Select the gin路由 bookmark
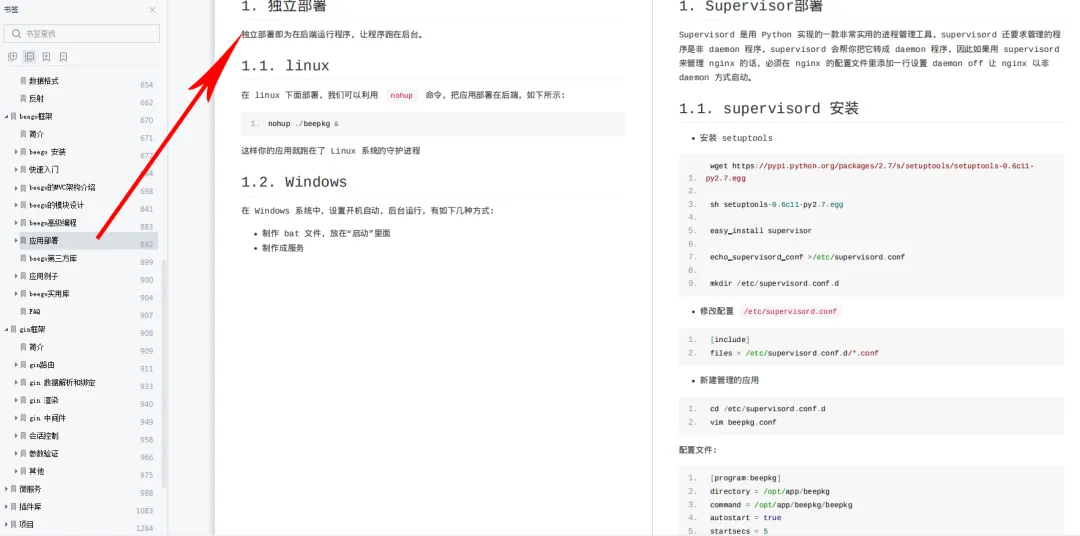This screenshot has width=1080, height=536. pos(41,365)
